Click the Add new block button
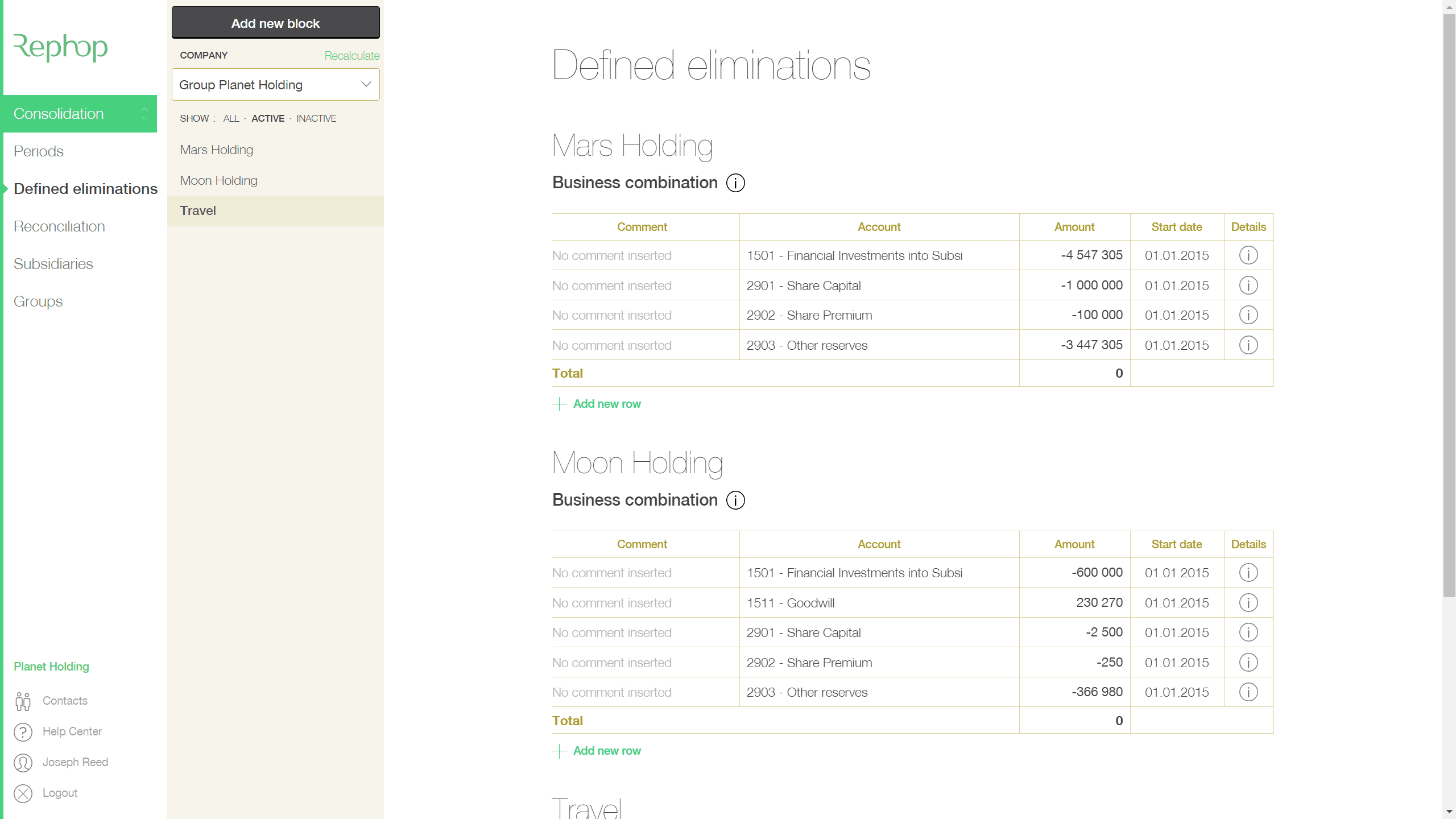 (275, 23)
